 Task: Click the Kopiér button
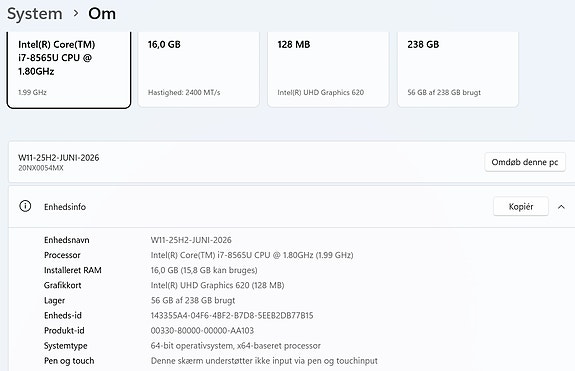[521, 206]
